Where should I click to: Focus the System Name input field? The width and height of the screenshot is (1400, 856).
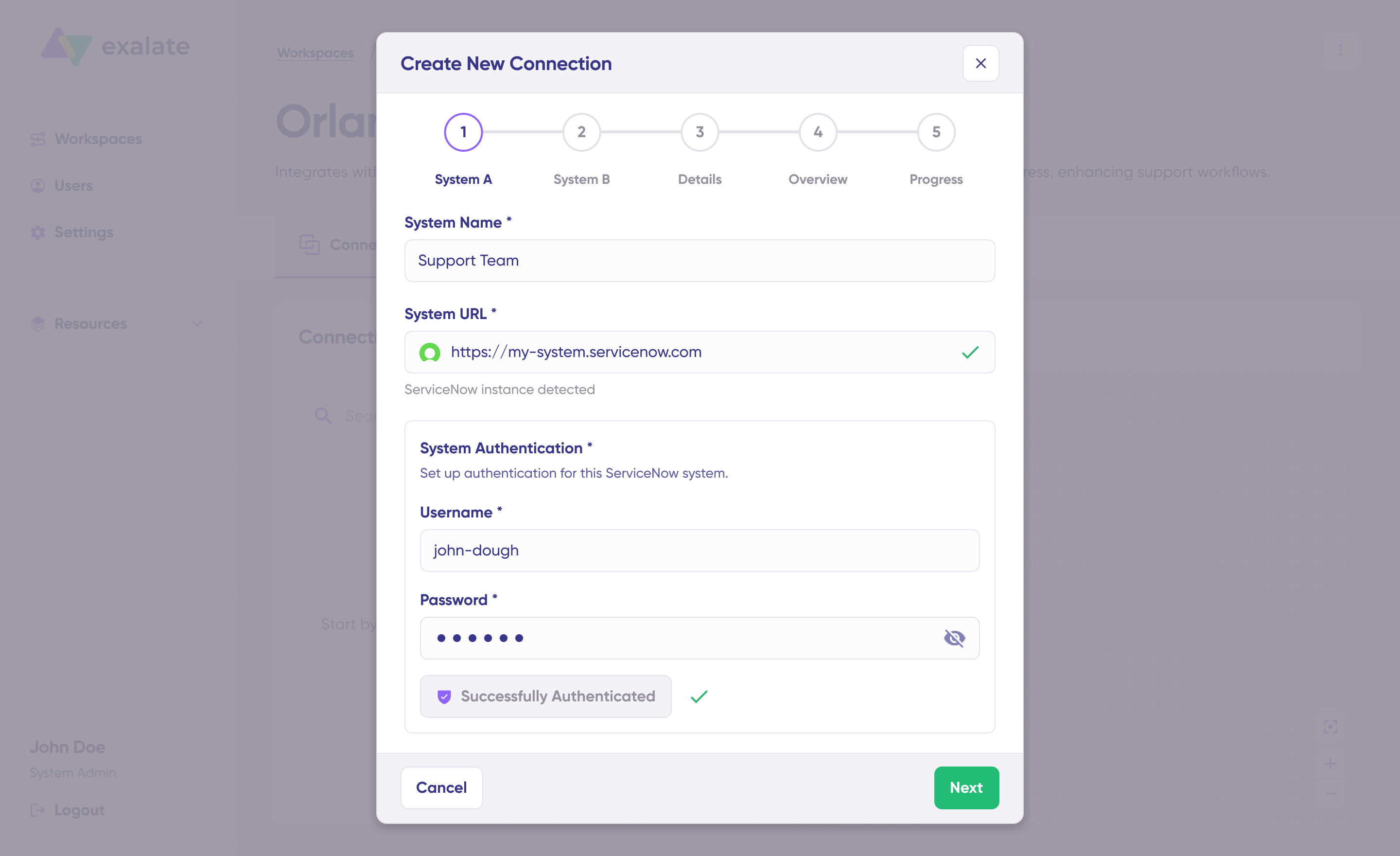click(x=700, y=260)
